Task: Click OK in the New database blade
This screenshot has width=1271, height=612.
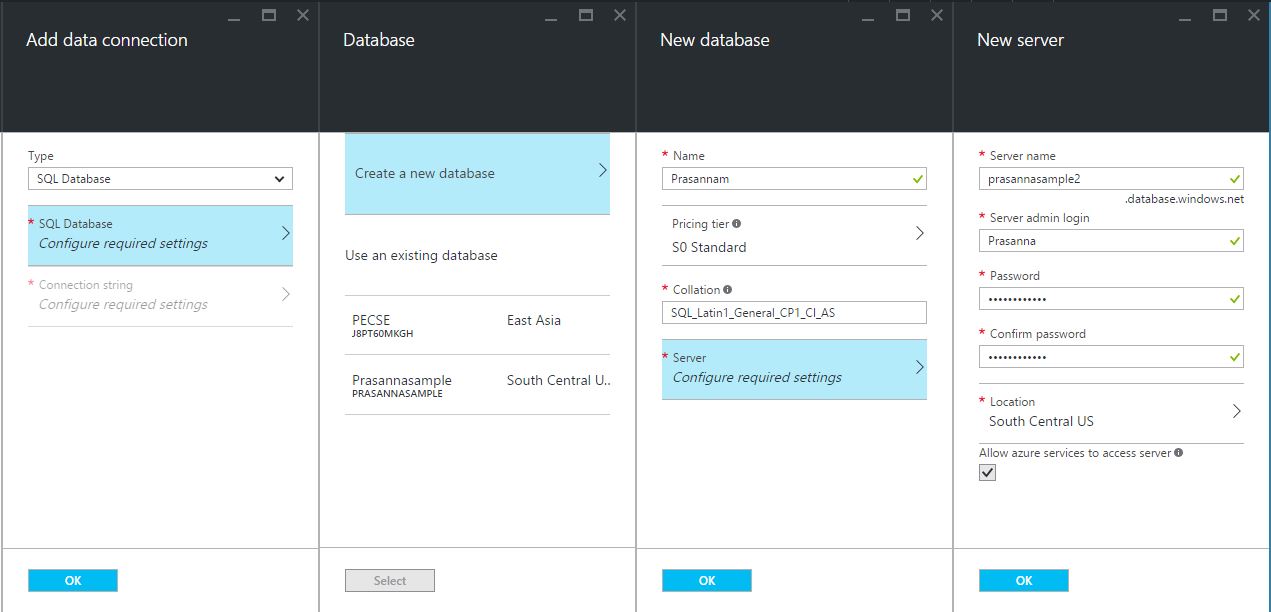Action: pos(706,581)
